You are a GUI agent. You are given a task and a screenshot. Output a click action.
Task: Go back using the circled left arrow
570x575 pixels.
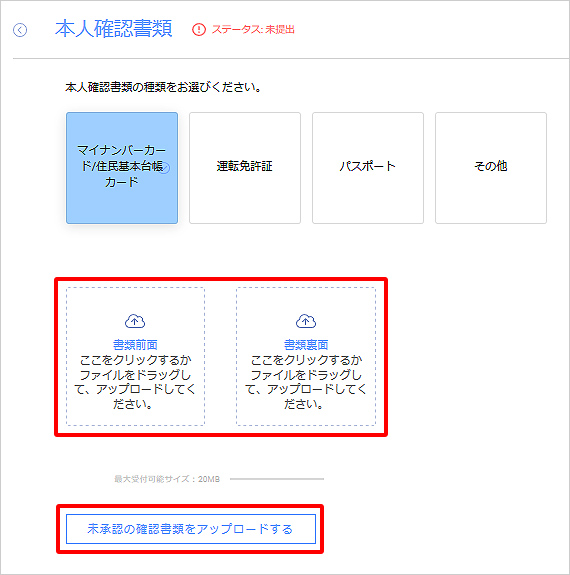pyautogui.click(x=20, y=30)
